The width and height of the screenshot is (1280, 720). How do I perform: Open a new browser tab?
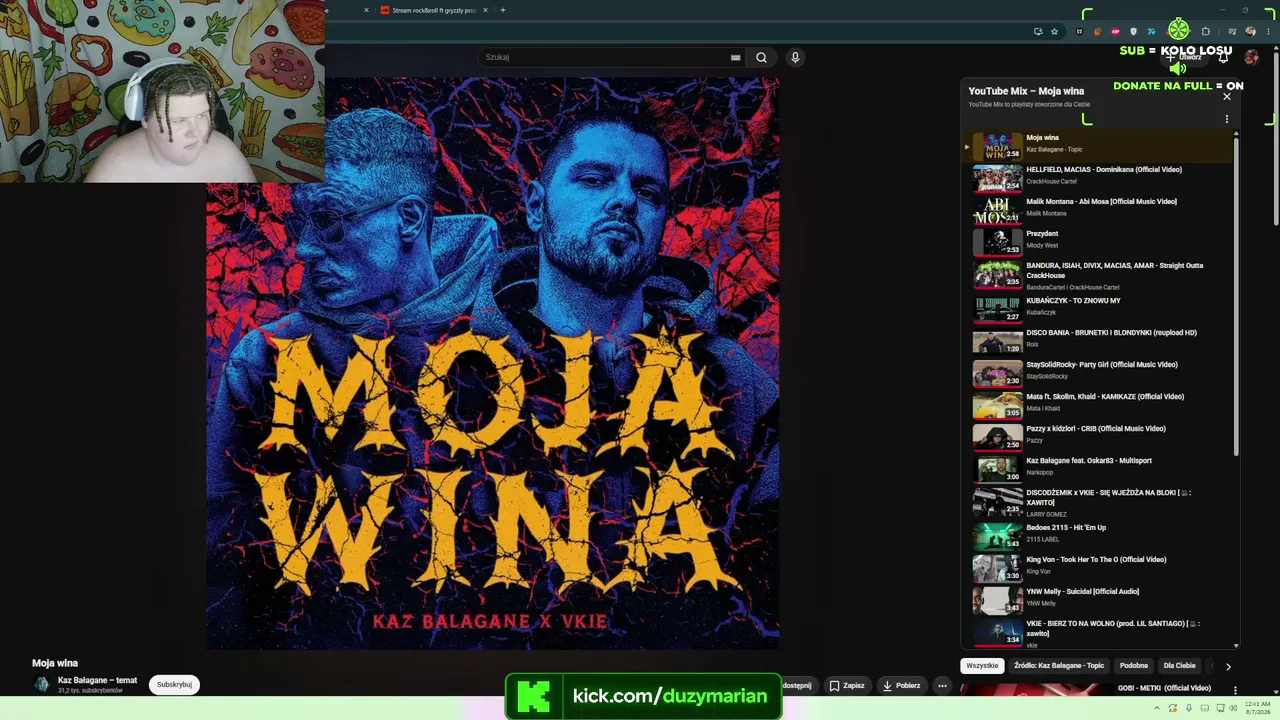[x=502, y=10]
